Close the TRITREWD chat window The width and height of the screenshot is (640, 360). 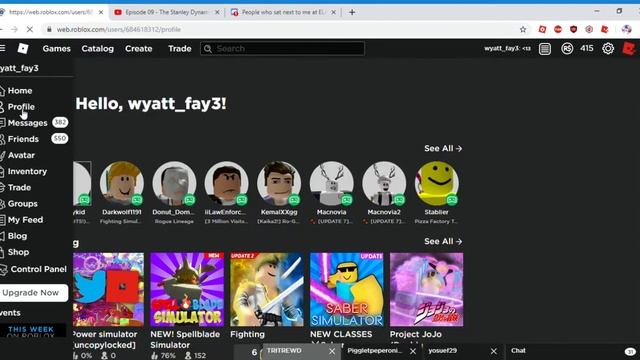click(x=332, y=351)
